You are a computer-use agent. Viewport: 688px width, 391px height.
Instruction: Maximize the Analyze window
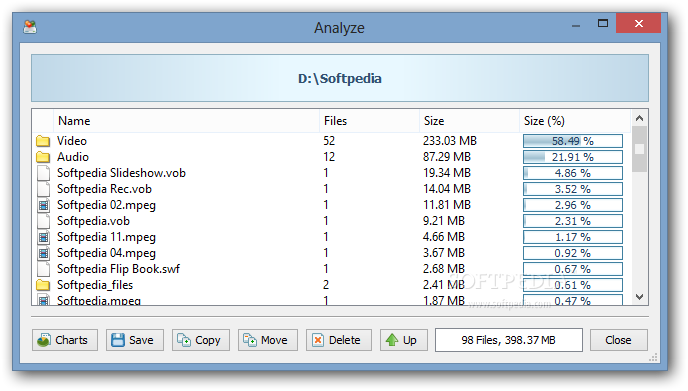[x=603, y=23]
